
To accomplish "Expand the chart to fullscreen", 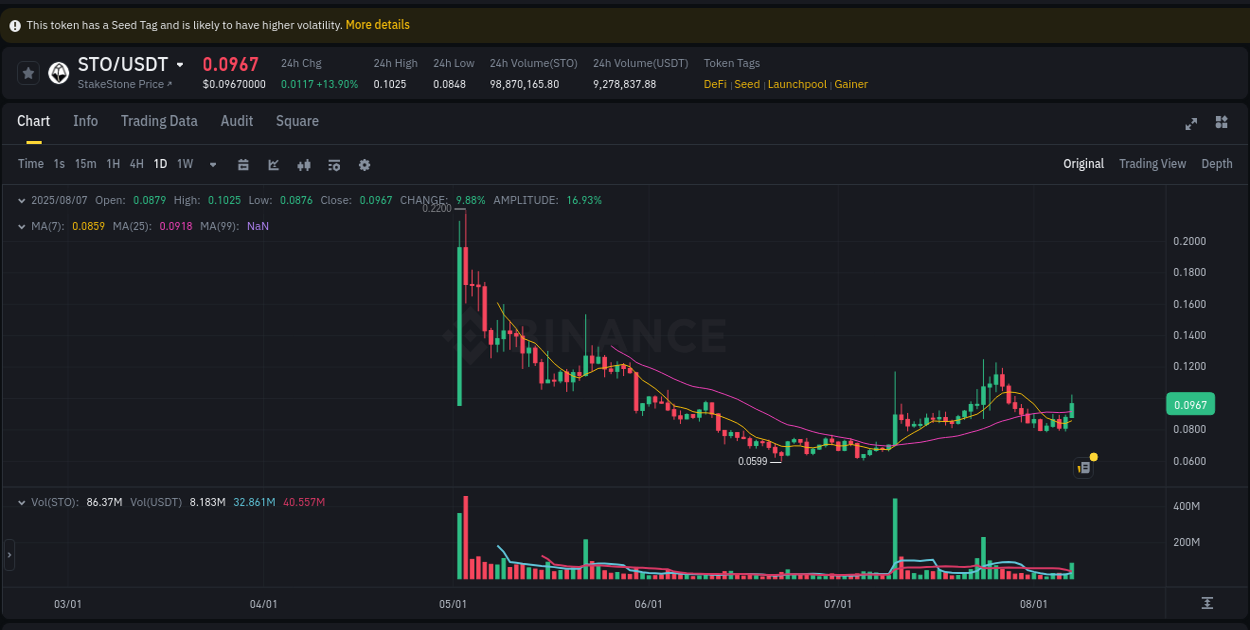I will [1191, 122].
